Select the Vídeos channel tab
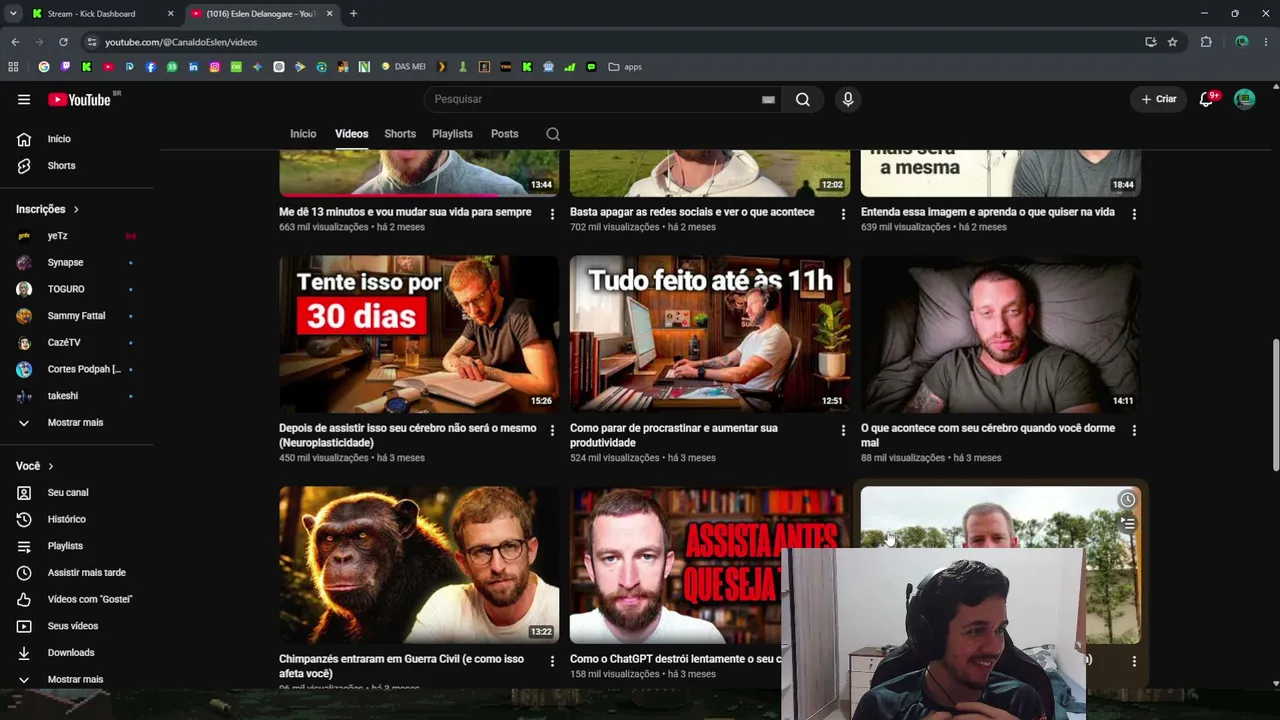Viewport: 1280px width, 720px height. (x=351, y=134)
